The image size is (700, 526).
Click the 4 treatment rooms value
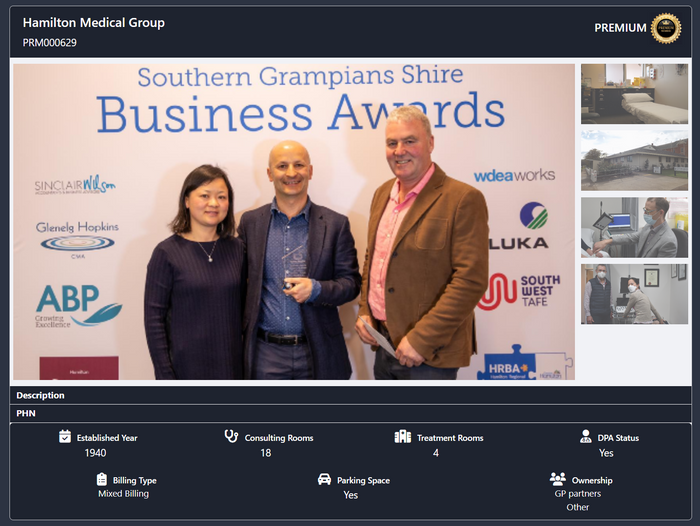[x=436, y=453]
